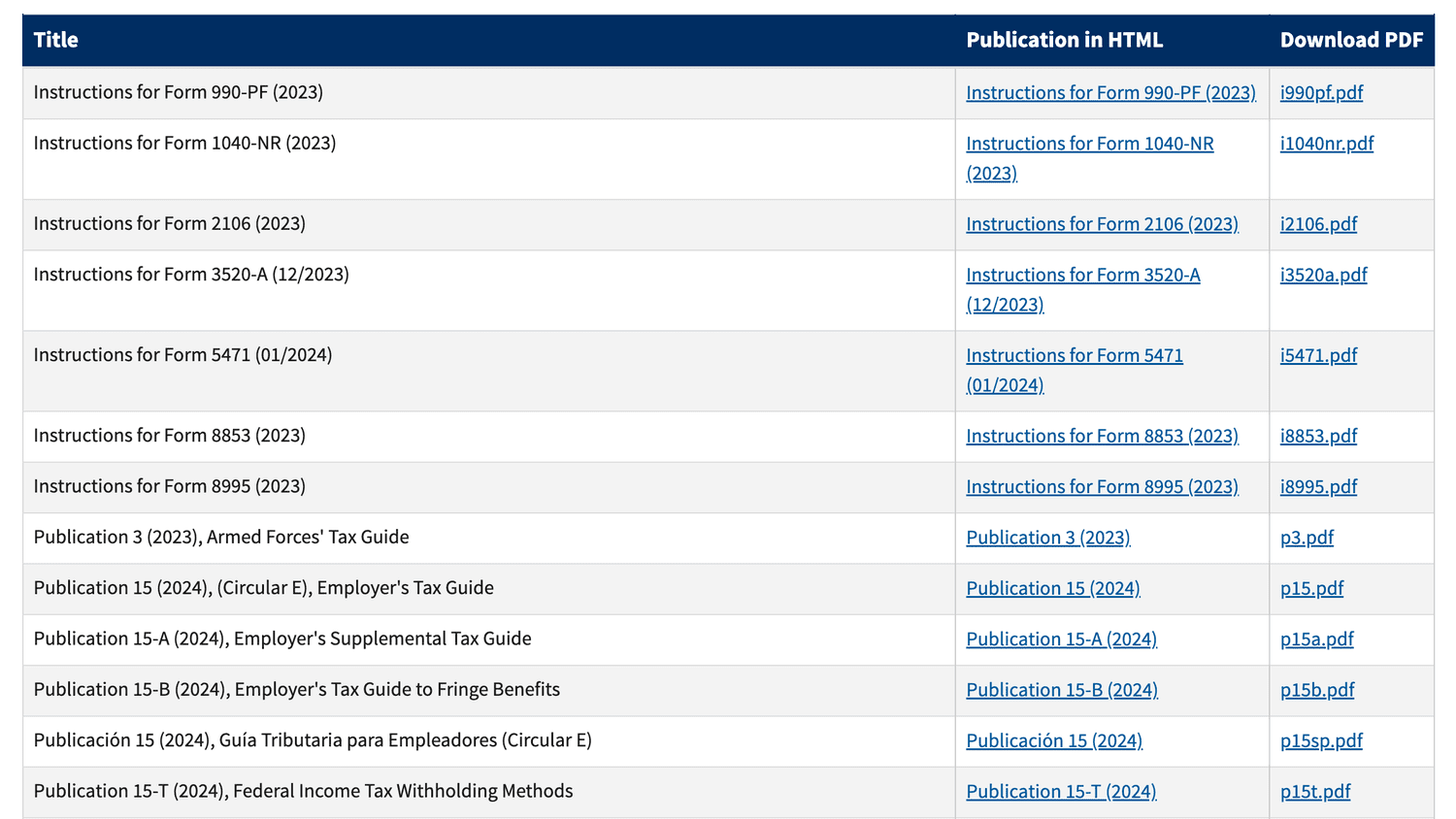Image resolution: width=1456 pixels, height=819 pixels.
Task: Select title Publication 15-B Tax Guide to Fringe Benefits
Action: click(297, 690)
